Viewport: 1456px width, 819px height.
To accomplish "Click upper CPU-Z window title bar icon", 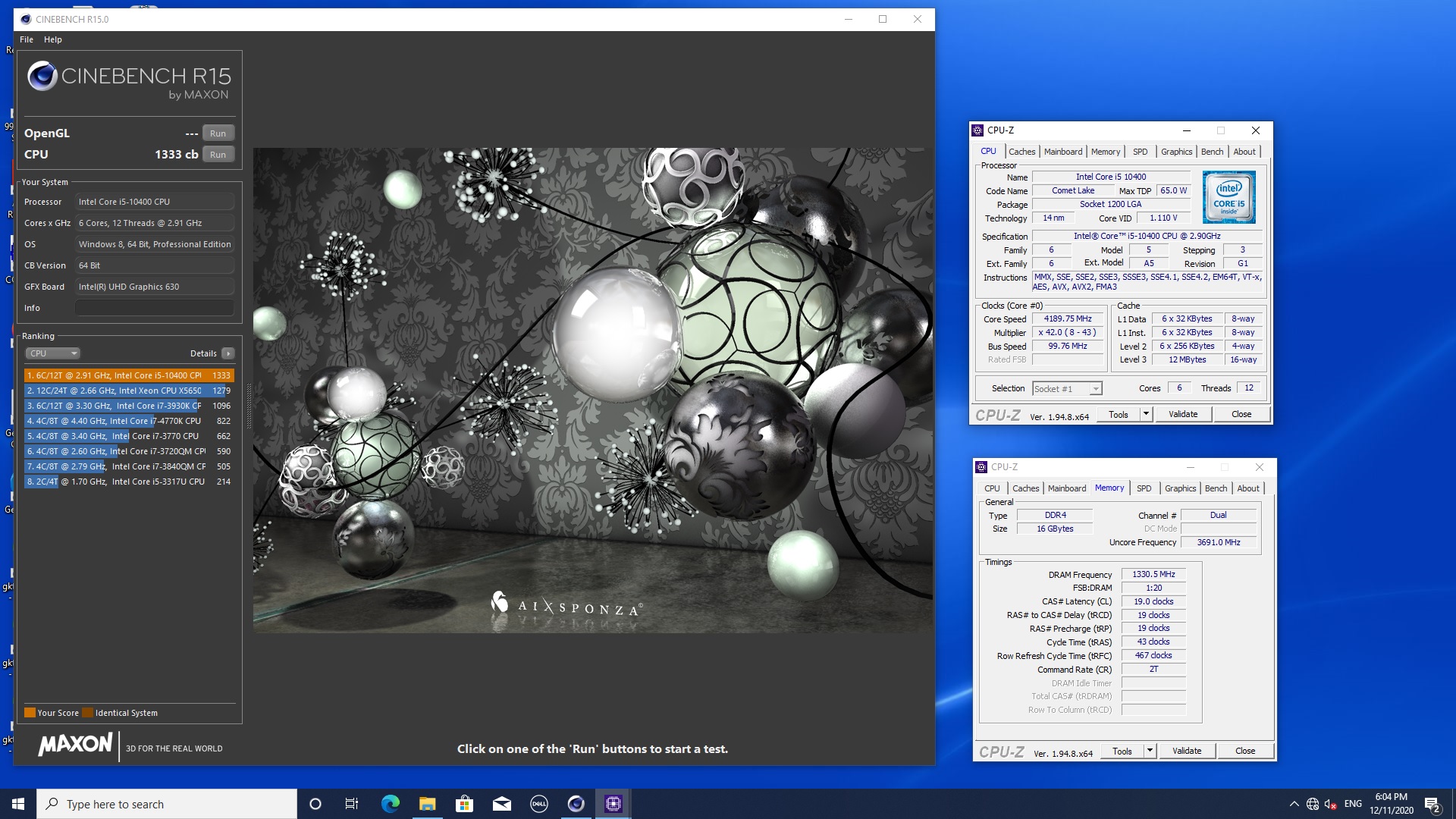I will [978, 130].
